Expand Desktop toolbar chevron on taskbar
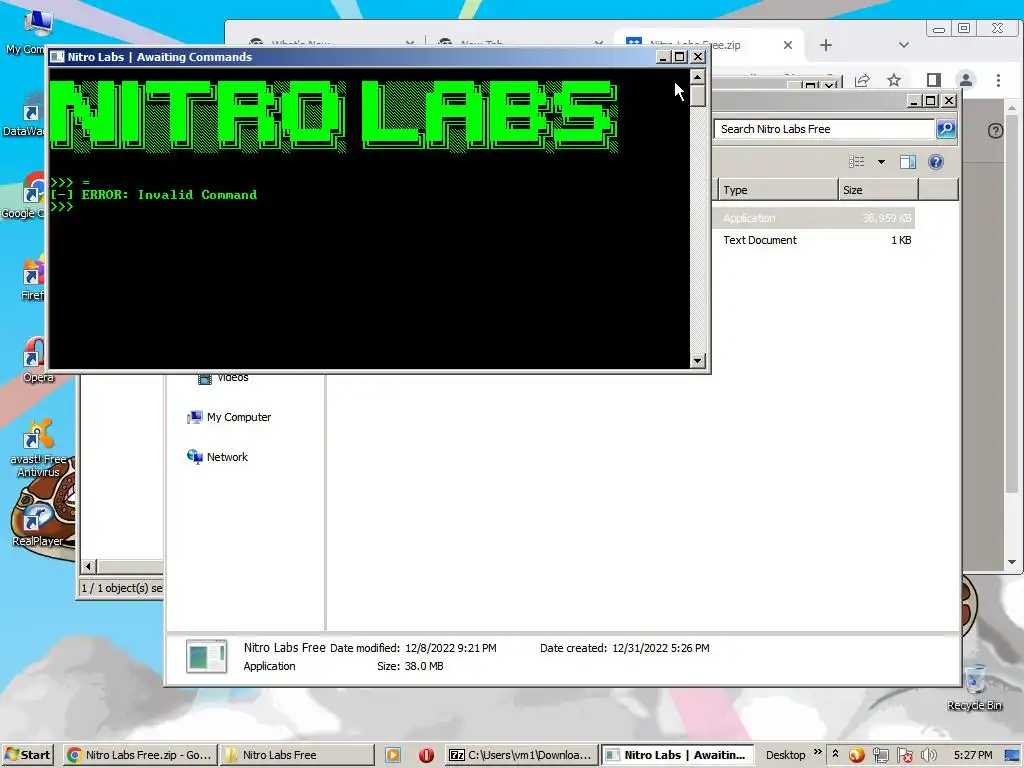 (x=818, y=752)
